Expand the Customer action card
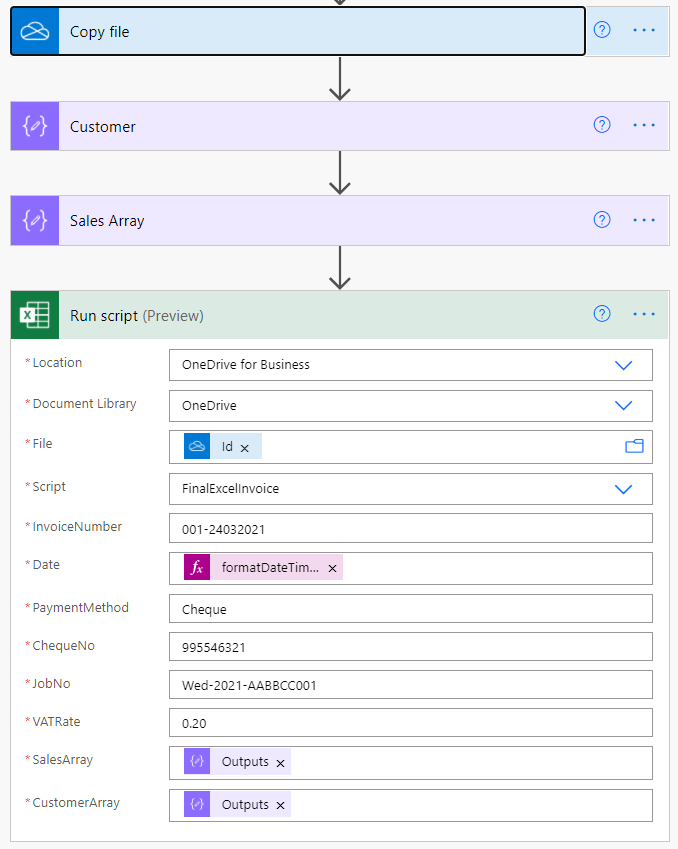Image resolution: width=678 pixels, height=849 pixels. click(300, 126)
